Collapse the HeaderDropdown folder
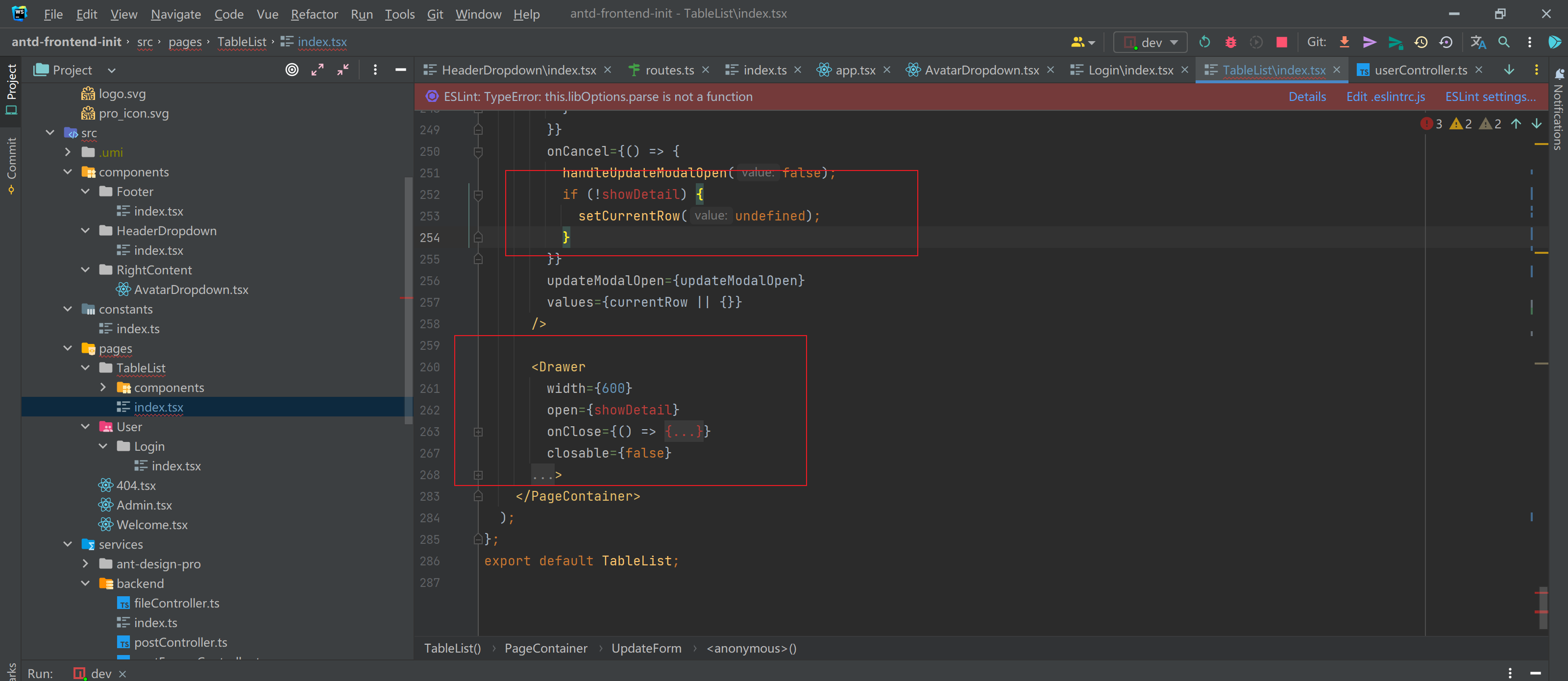Viewport: 1568px width, 681px height. (85, 231)
